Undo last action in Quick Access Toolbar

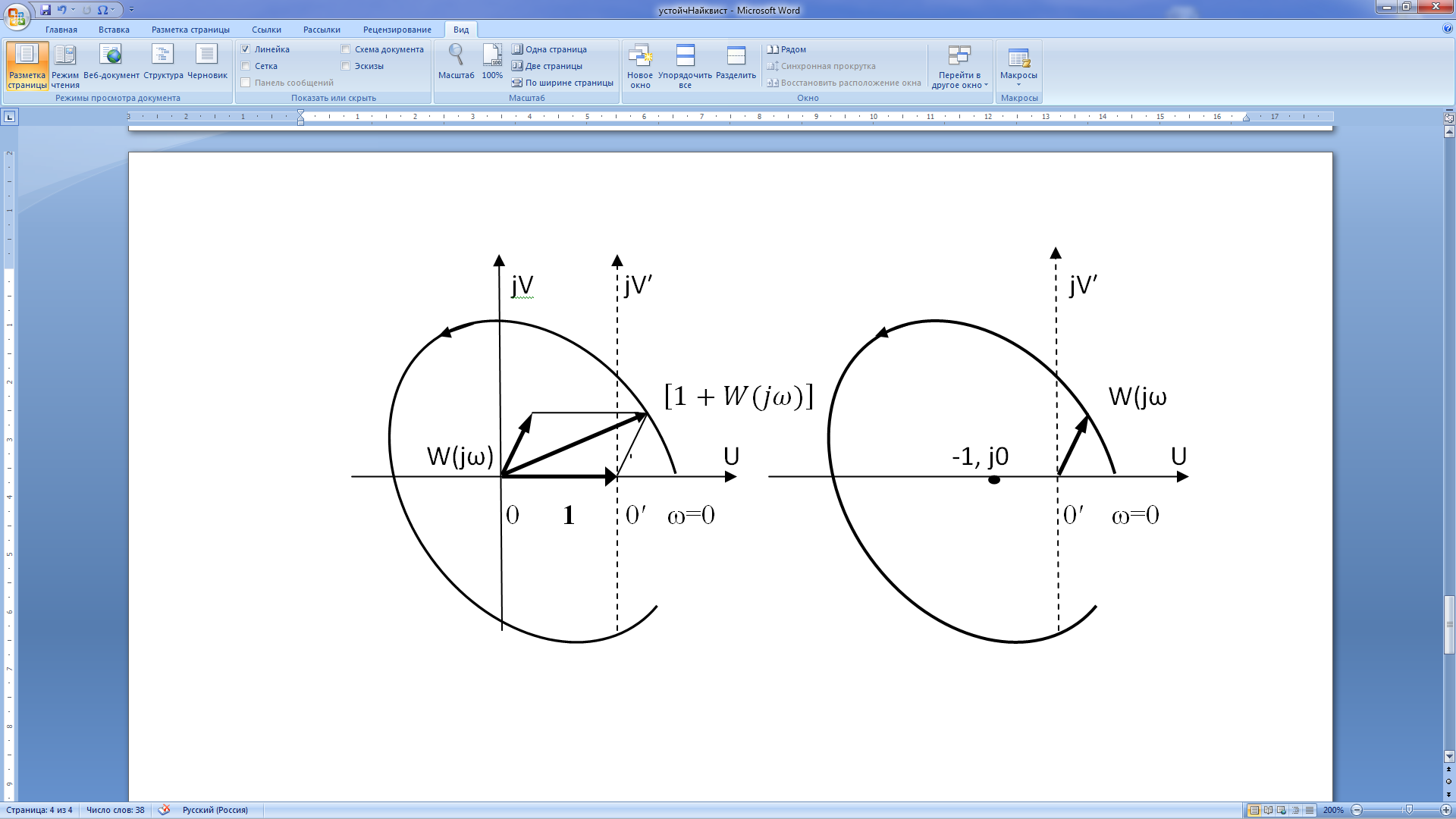coord(61,10)
